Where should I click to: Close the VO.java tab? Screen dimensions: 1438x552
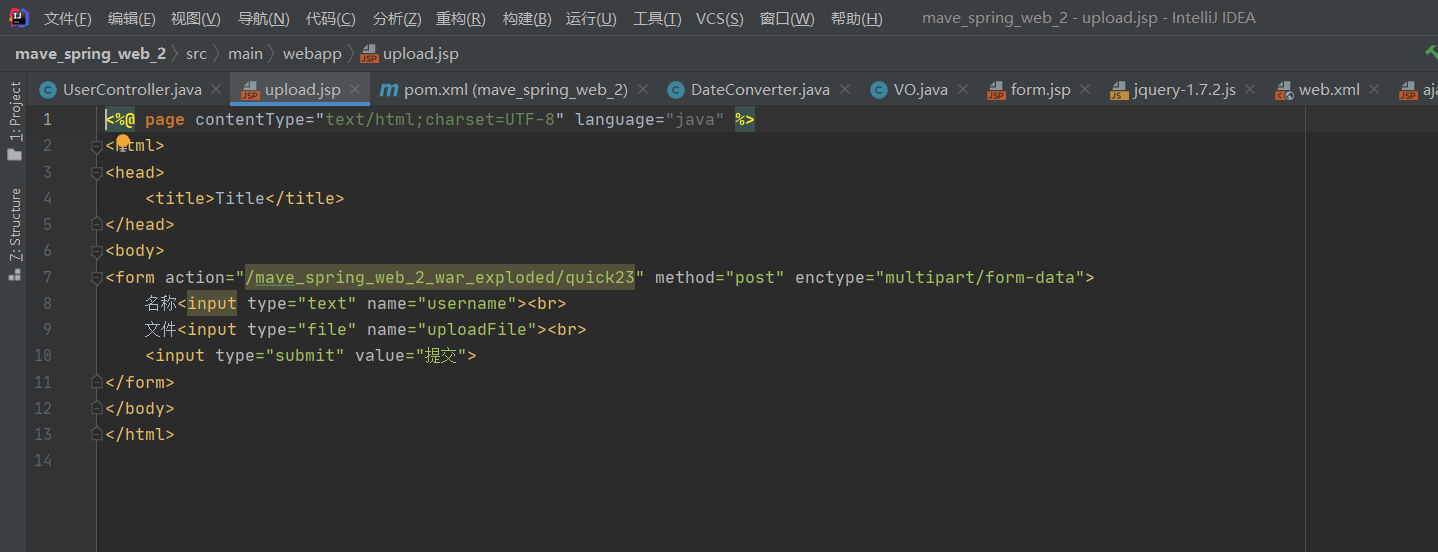coord(963,90)
